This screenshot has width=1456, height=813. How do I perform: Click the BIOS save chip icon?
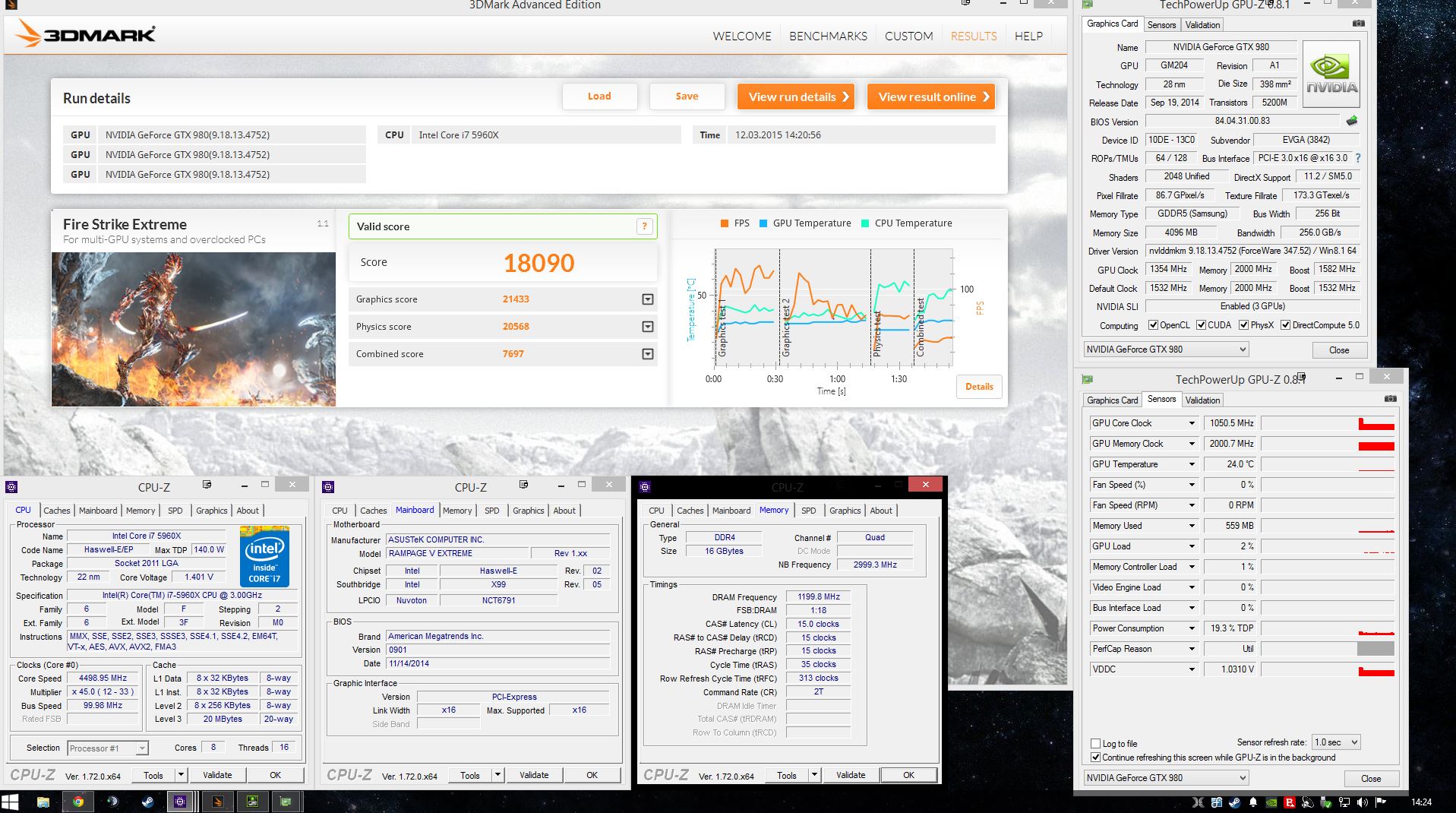pyautogui.click(x=1352, y=120)
